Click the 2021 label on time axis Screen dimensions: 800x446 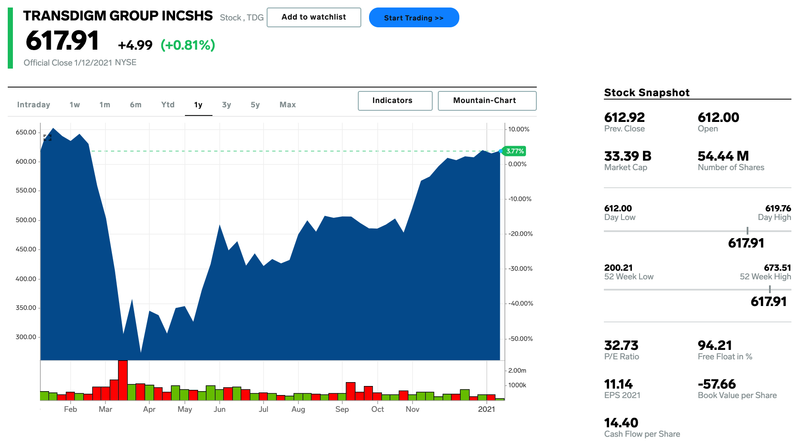point(486,409)
